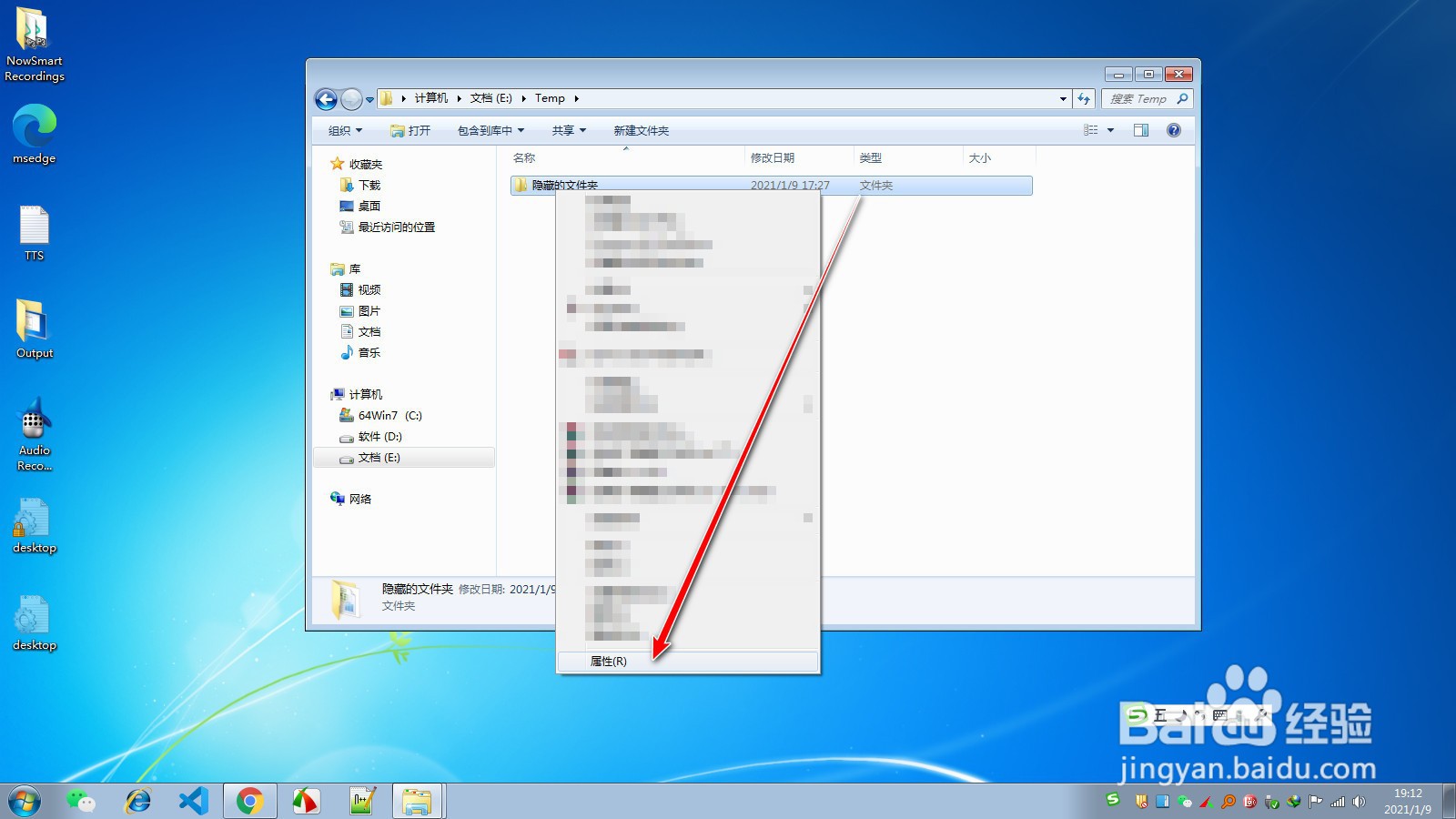This screenshot has width=1456, height=819.
Task: Open the 组织 menu
Action: coord(345,130)
